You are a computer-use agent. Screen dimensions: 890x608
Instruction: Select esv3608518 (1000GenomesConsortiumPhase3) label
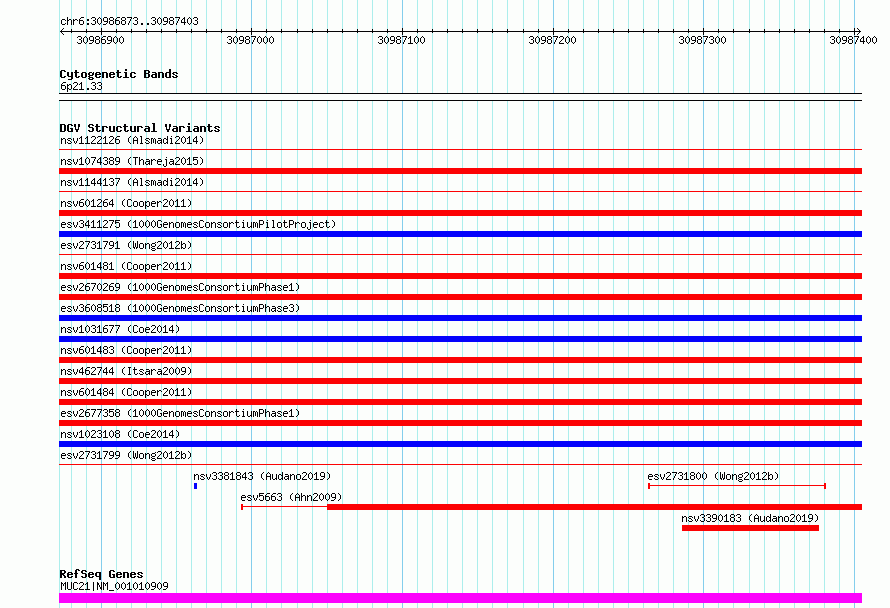point(180,308)
